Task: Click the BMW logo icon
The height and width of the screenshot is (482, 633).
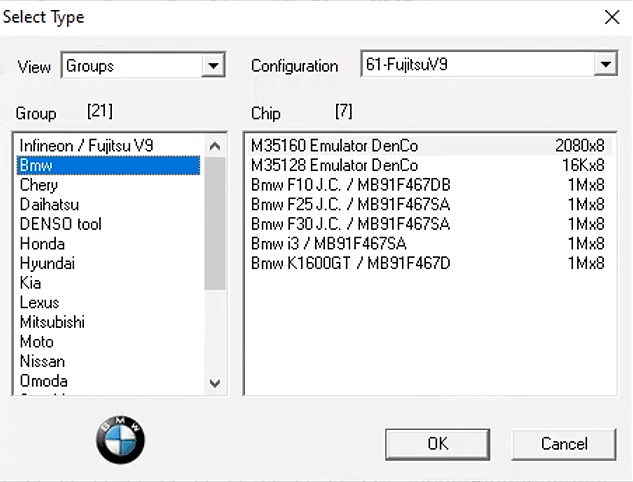Action: (120, 440)
